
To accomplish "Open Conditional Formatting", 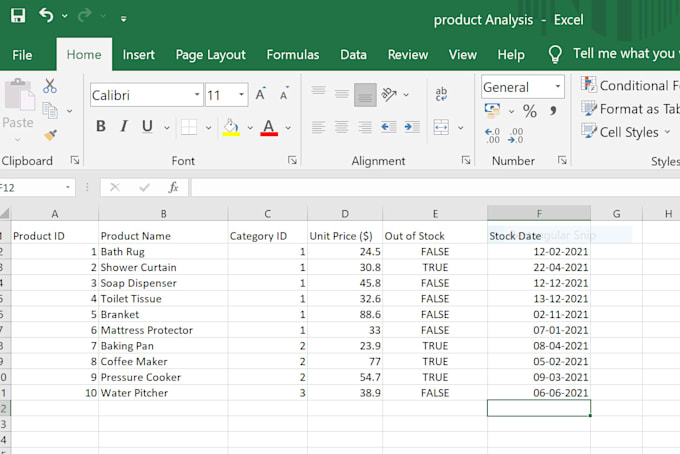I will tap(630, 85).
